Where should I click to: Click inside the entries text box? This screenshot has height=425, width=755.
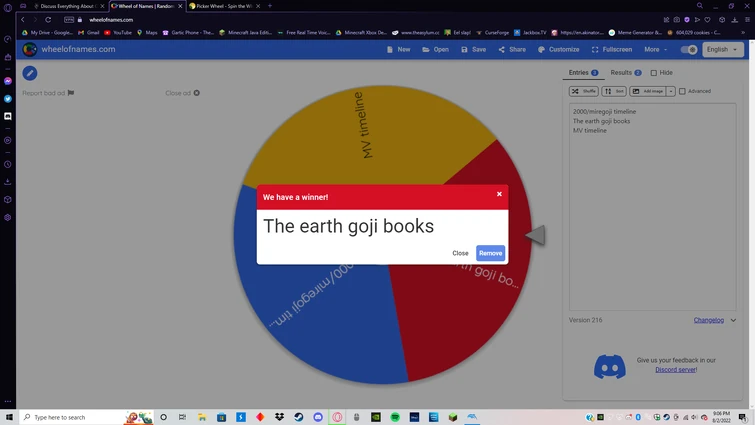pos(652,207)
